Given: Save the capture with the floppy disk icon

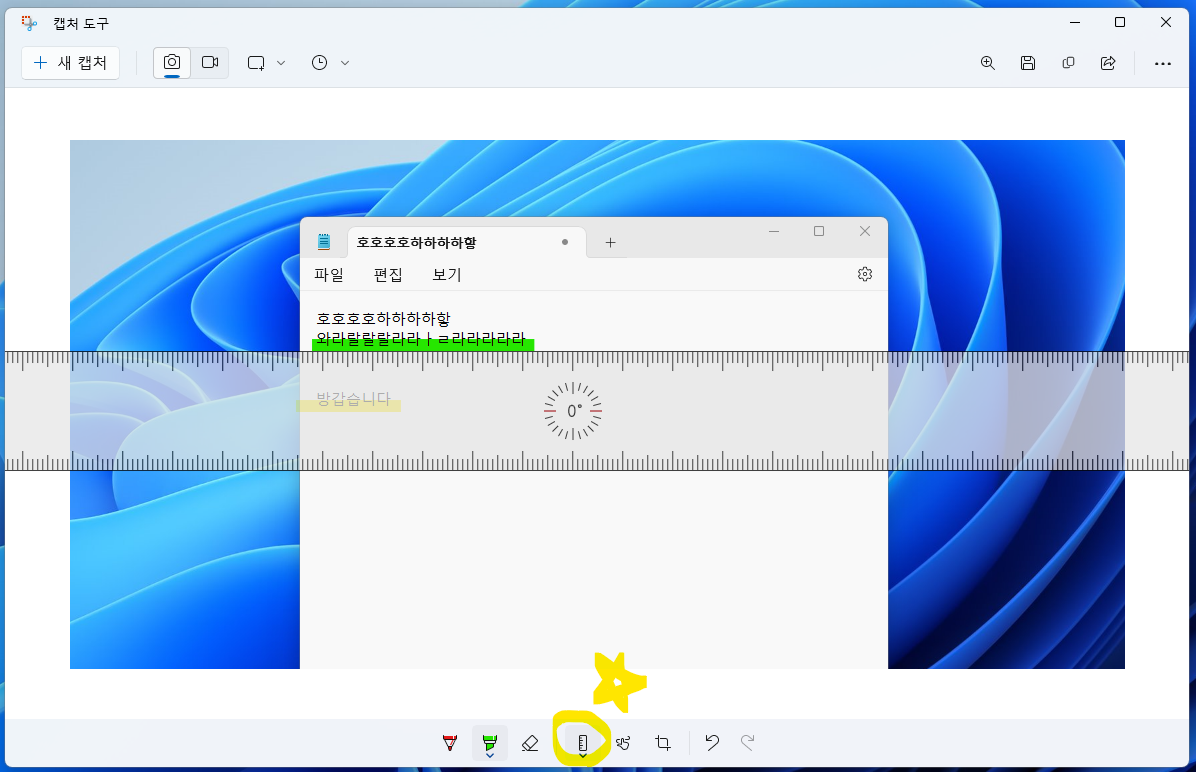Looking at the screenshot, I should point(1028,63).
